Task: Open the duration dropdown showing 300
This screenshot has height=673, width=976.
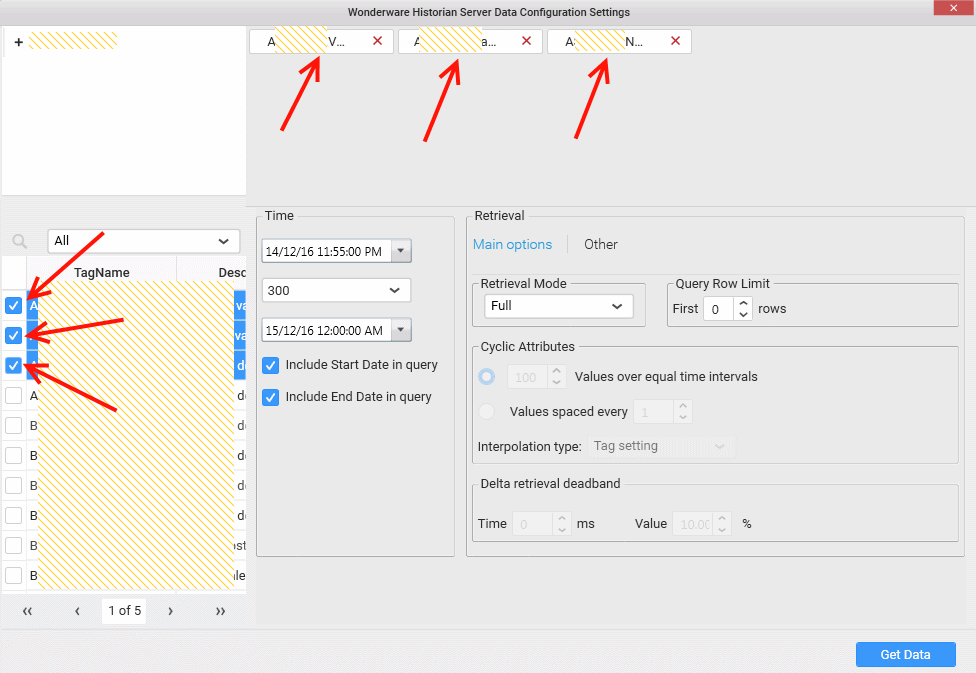Action: [336, 290]
